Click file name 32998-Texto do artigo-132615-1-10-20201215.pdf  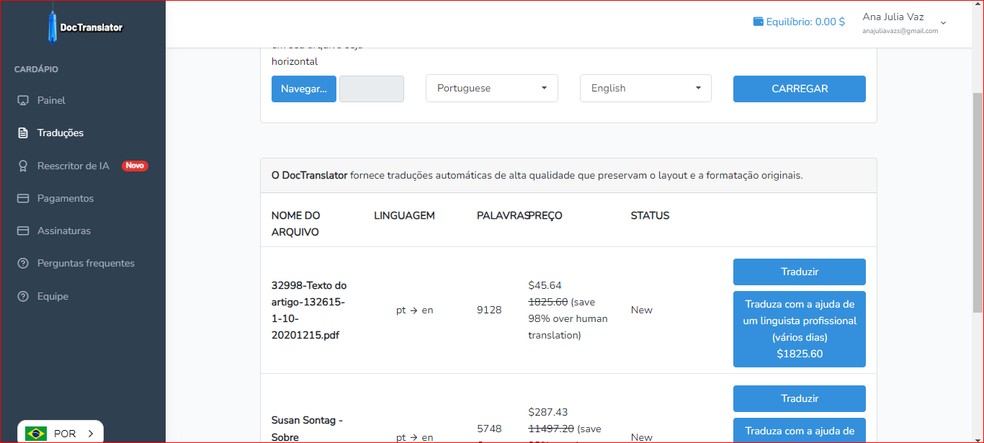(309, 310)
